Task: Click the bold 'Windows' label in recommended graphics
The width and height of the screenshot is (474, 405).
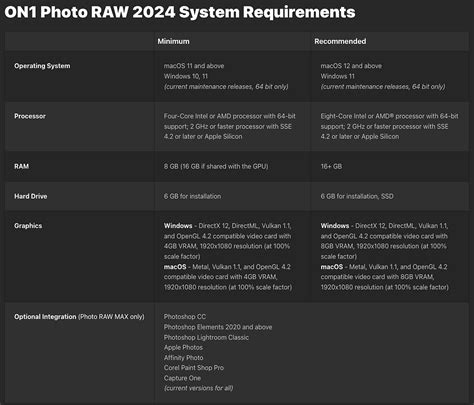Action: pos(335,226)
